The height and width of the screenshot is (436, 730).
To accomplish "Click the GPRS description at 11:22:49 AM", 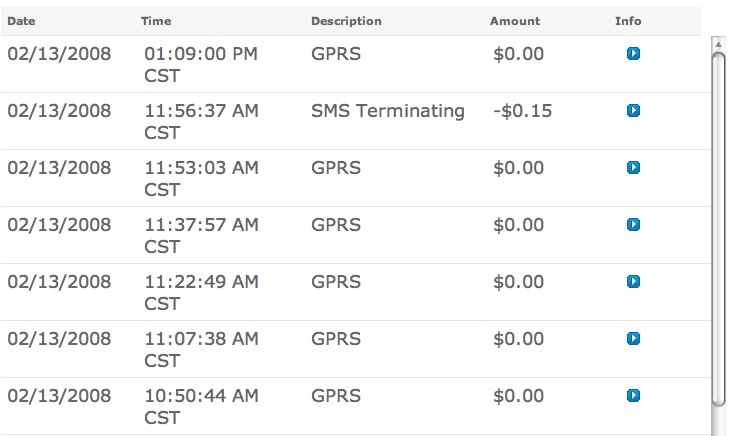I will 336,282.
